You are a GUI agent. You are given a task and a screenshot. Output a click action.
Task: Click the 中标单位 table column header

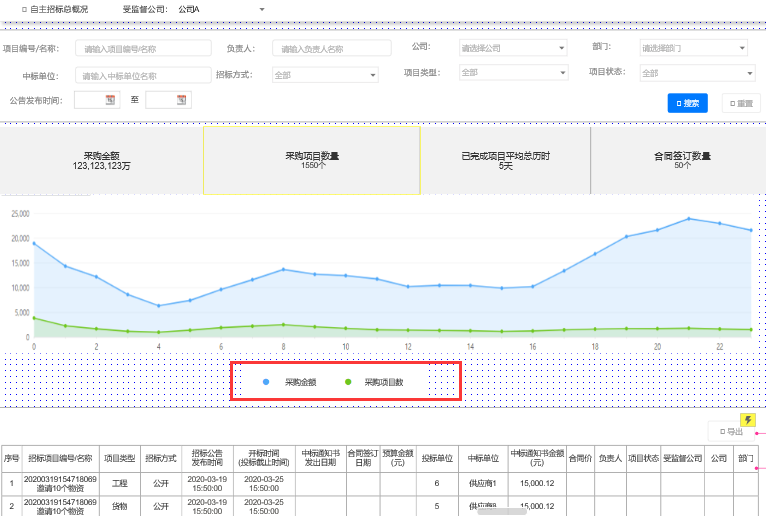(x=483, y=458)
